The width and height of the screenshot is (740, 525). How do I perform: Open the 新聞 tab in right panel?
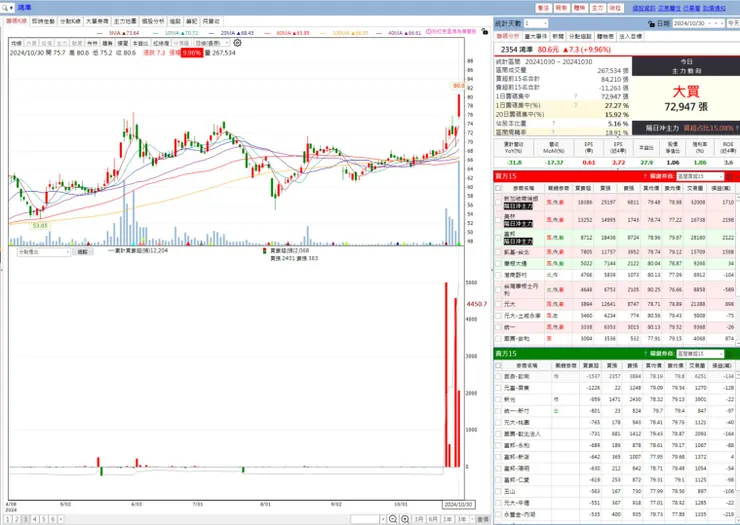(x=558, y=36)
